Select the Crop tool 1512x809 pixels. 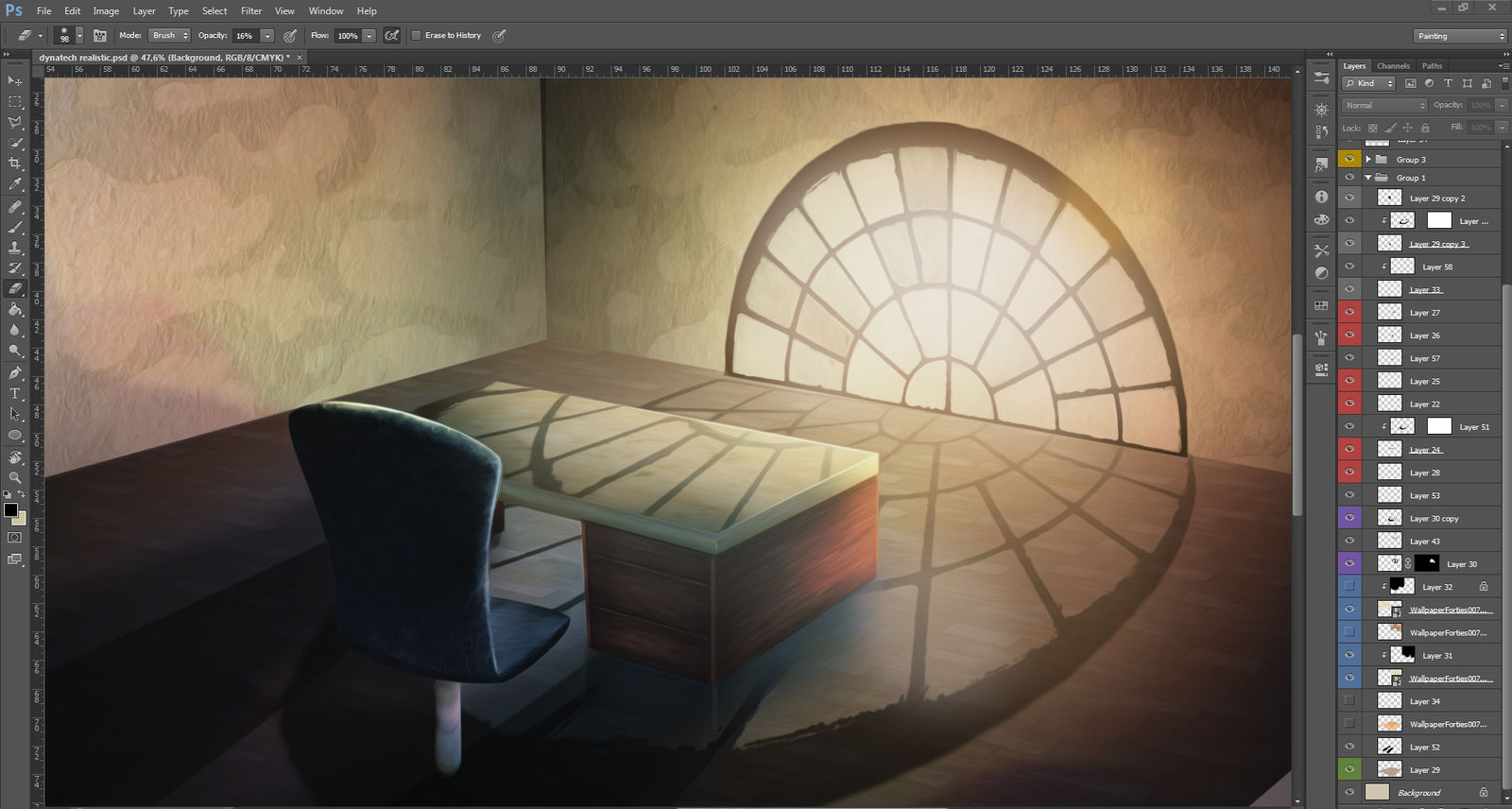(x=15, y=164)
